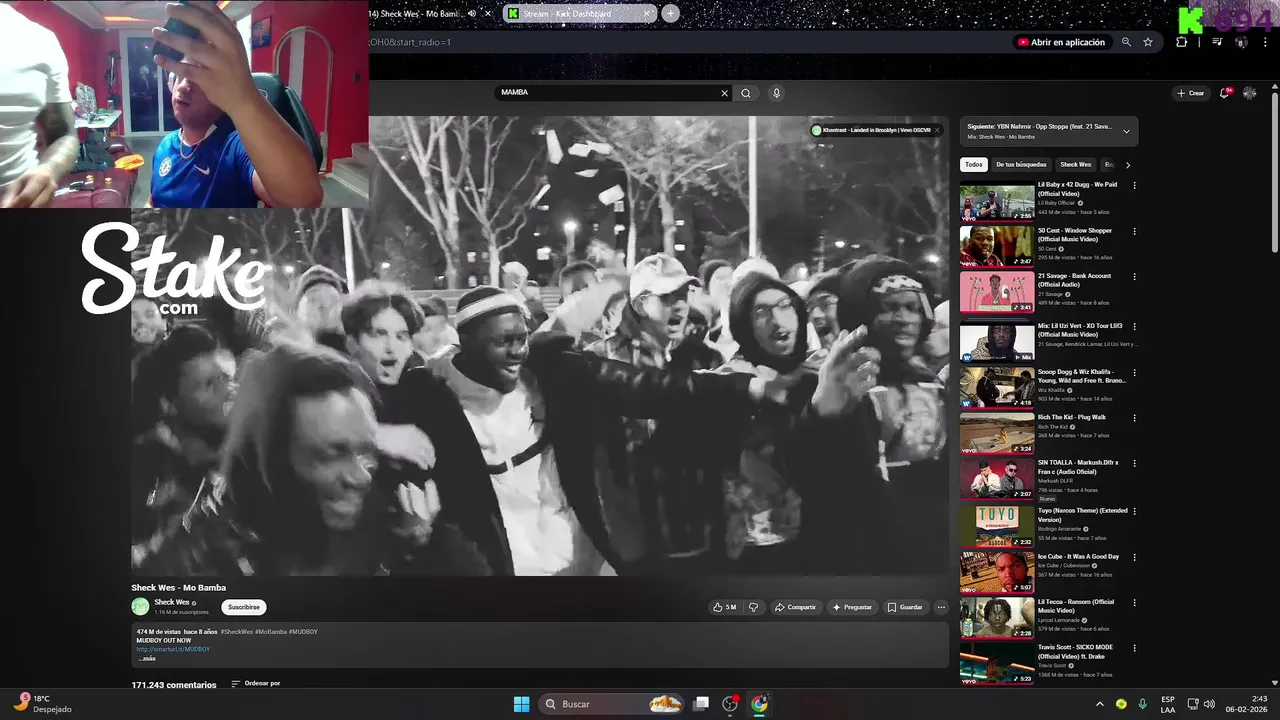The image size is (1280, 720).
Task: Open 21 Savage Bank Account title
Action: 1074,280
